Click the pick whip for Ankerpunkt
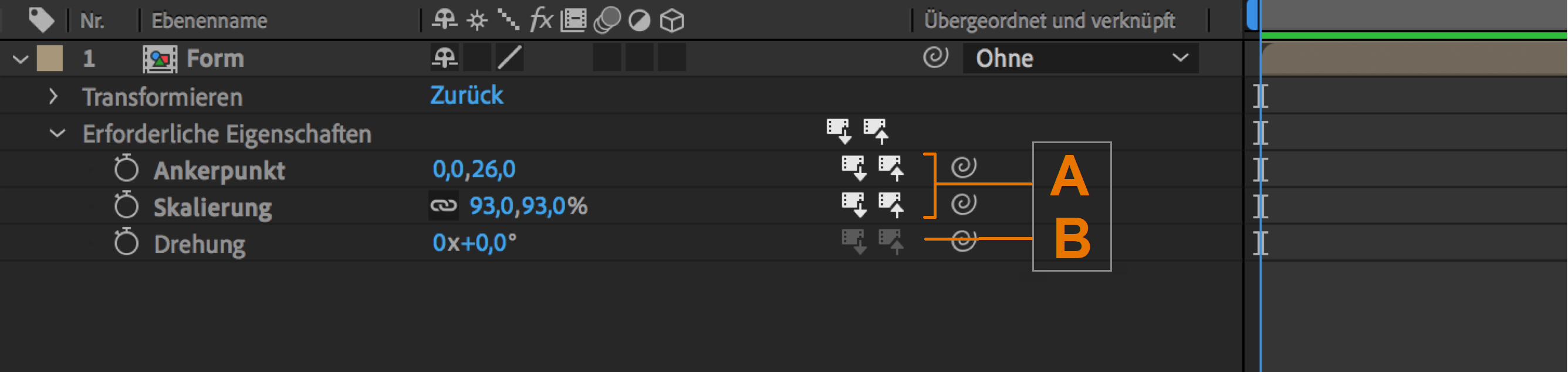Screen dimensions: 1568x372 point(964,167)
